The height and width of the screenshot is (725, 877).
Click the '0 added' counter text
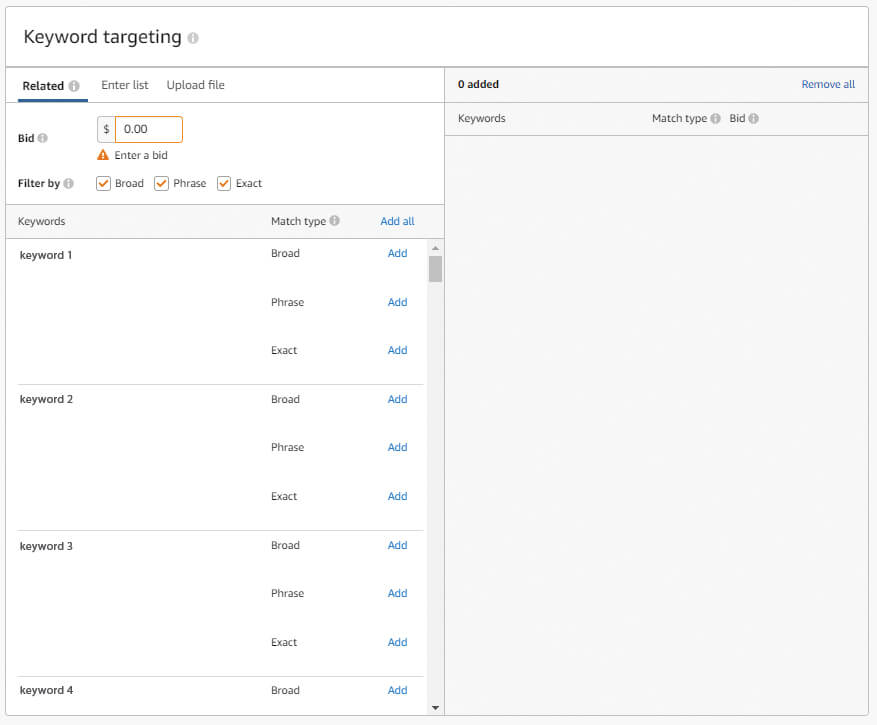[478, 84]
